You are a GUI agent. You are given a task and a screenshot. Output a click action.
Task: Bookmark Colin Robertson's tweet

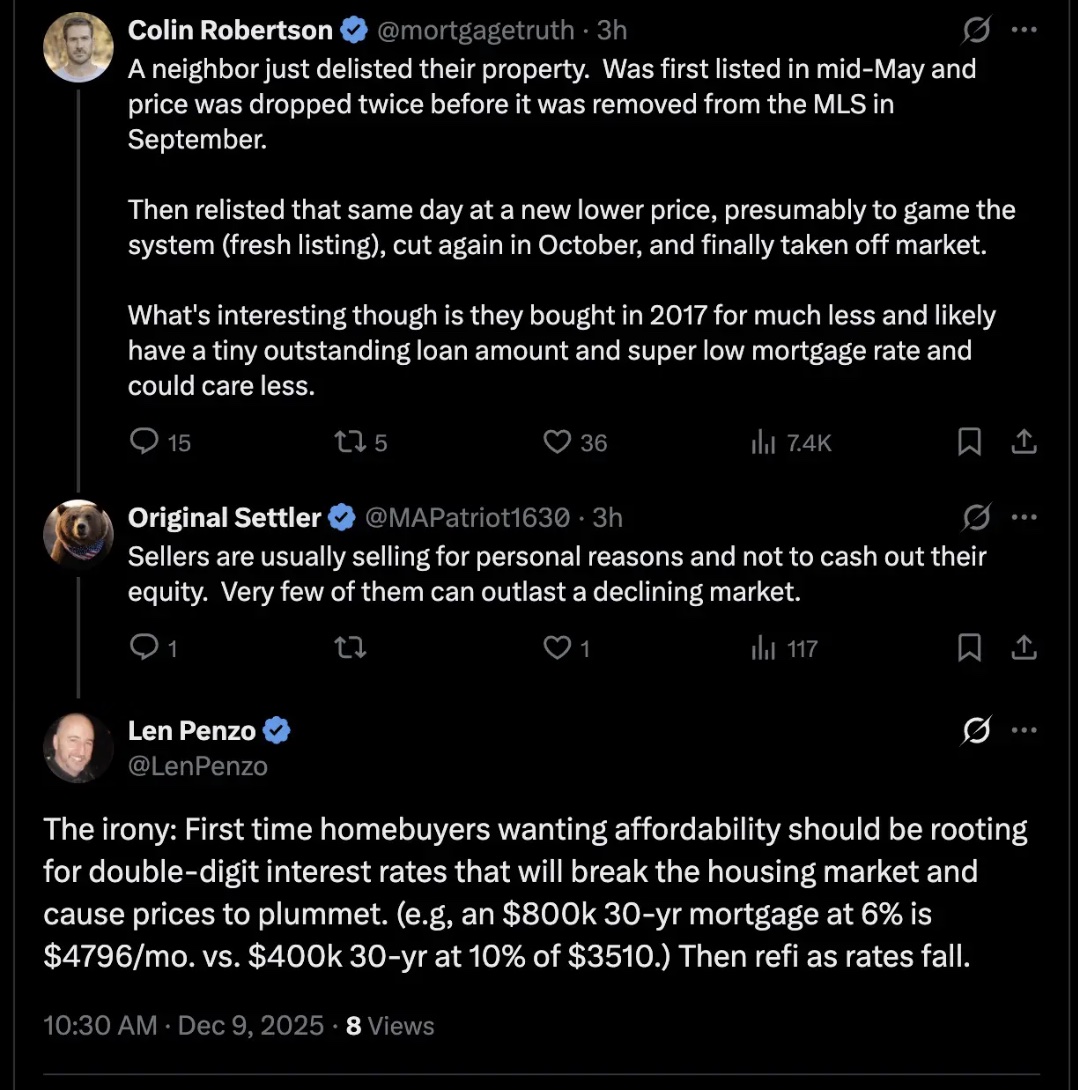(x=969, y=441)
